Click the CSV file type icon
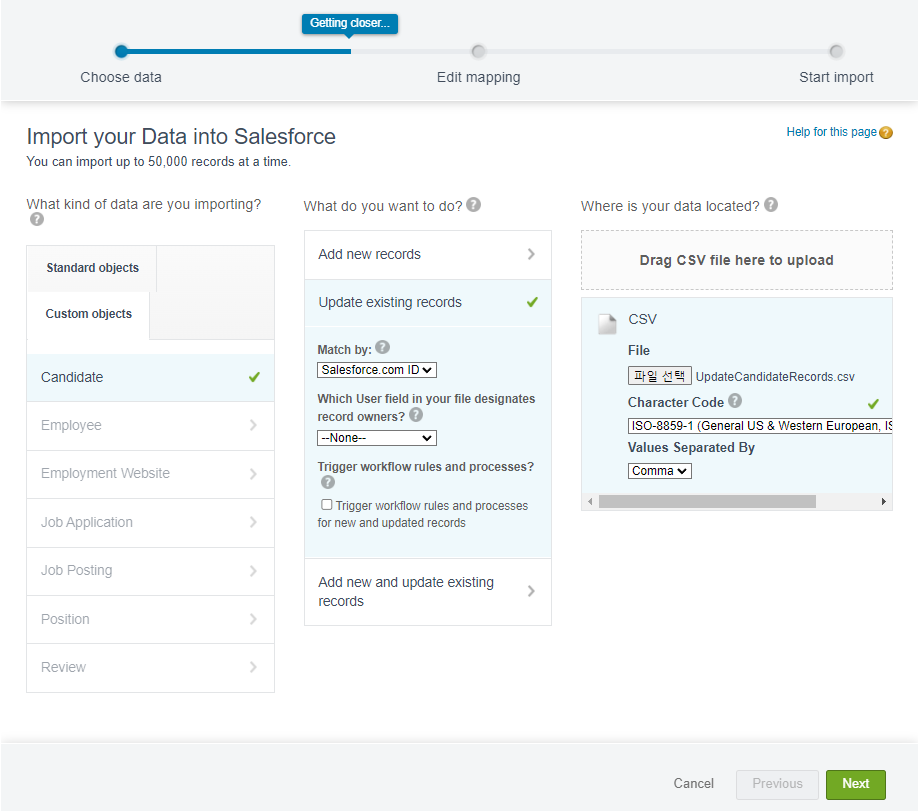 [607, 323]
